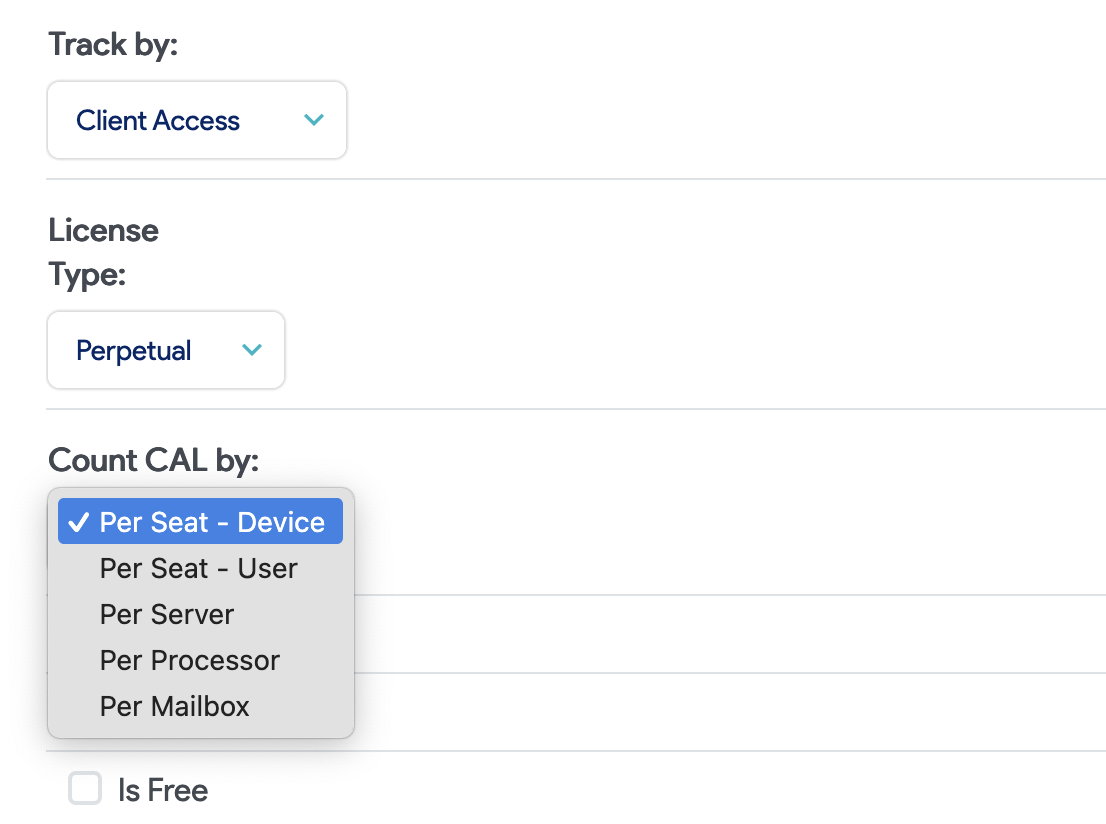This screenshot has height=824, width=1106.
Task: Click the word User in second option
Action: tap(267, 568)
